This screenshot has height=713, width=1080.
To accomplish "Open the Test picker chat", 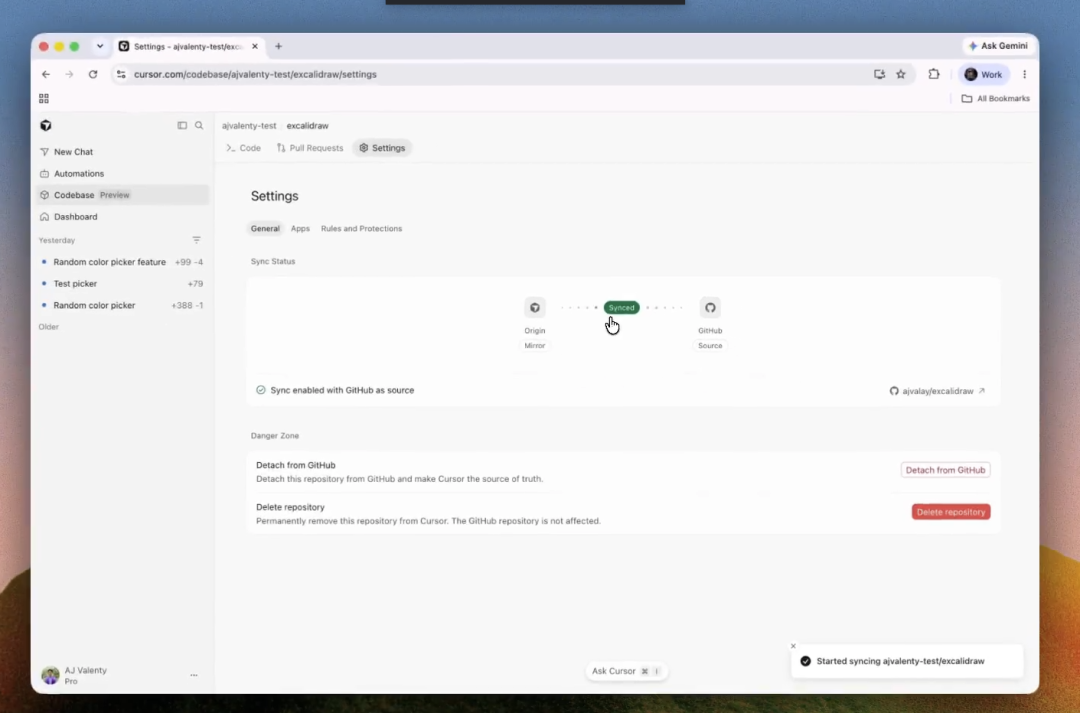I will click(x=123, y=283).
